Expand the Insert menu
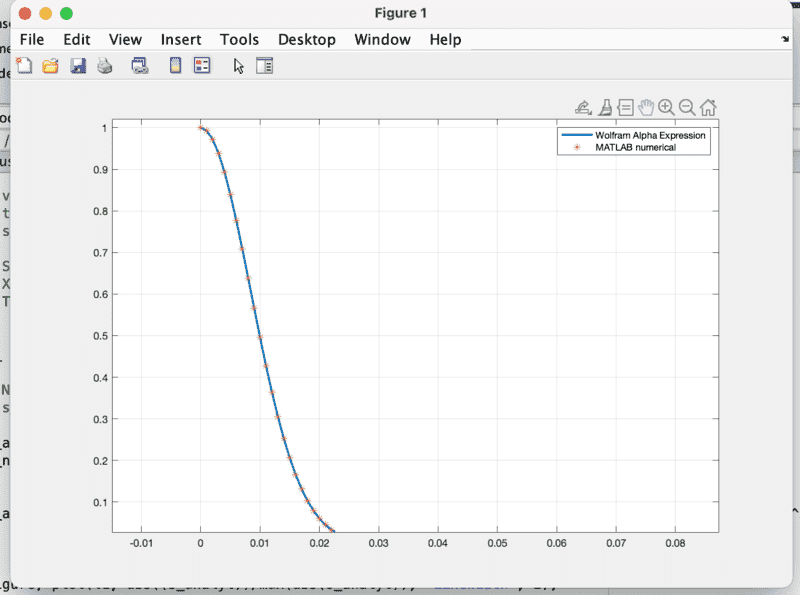Image resolution: width=800 pixels, height=595 pixels. [181, 40]
